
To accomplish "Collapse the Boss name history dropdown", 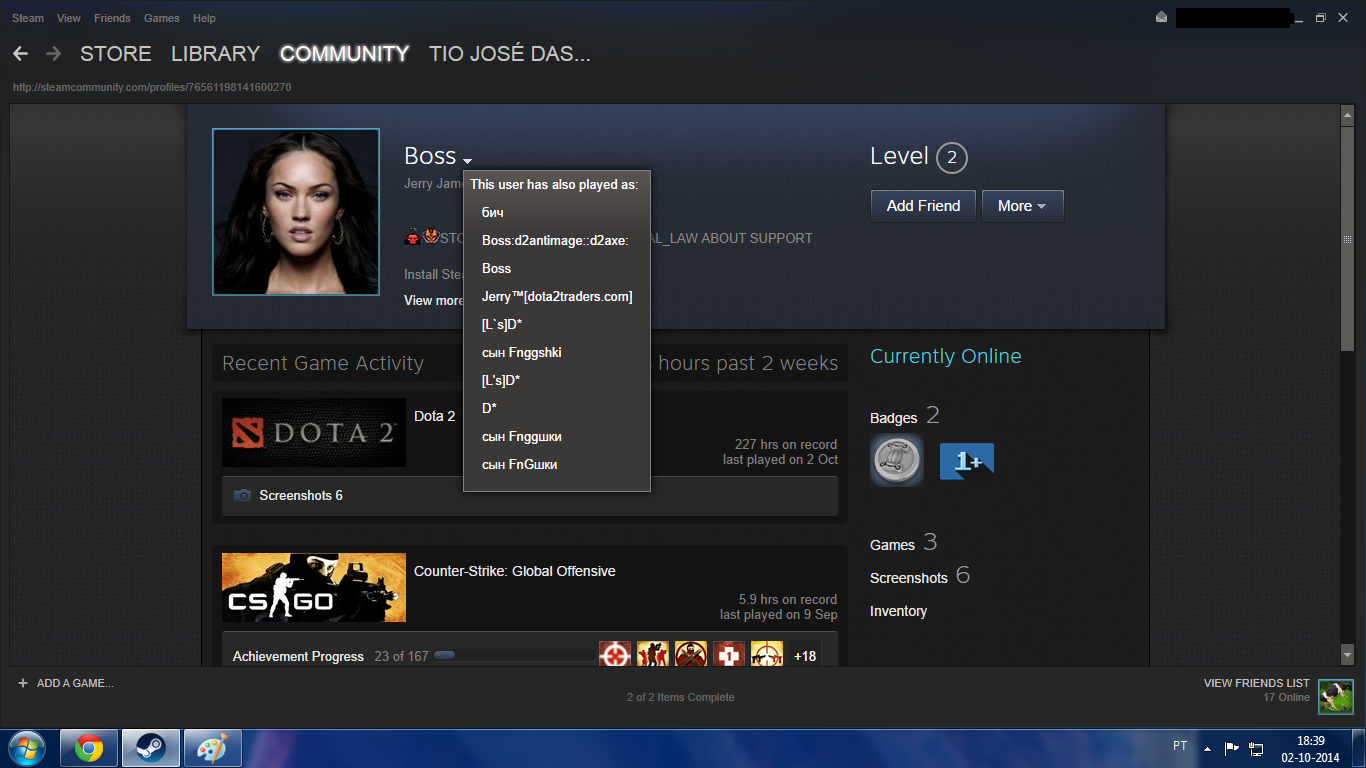I will click(467, 160).
